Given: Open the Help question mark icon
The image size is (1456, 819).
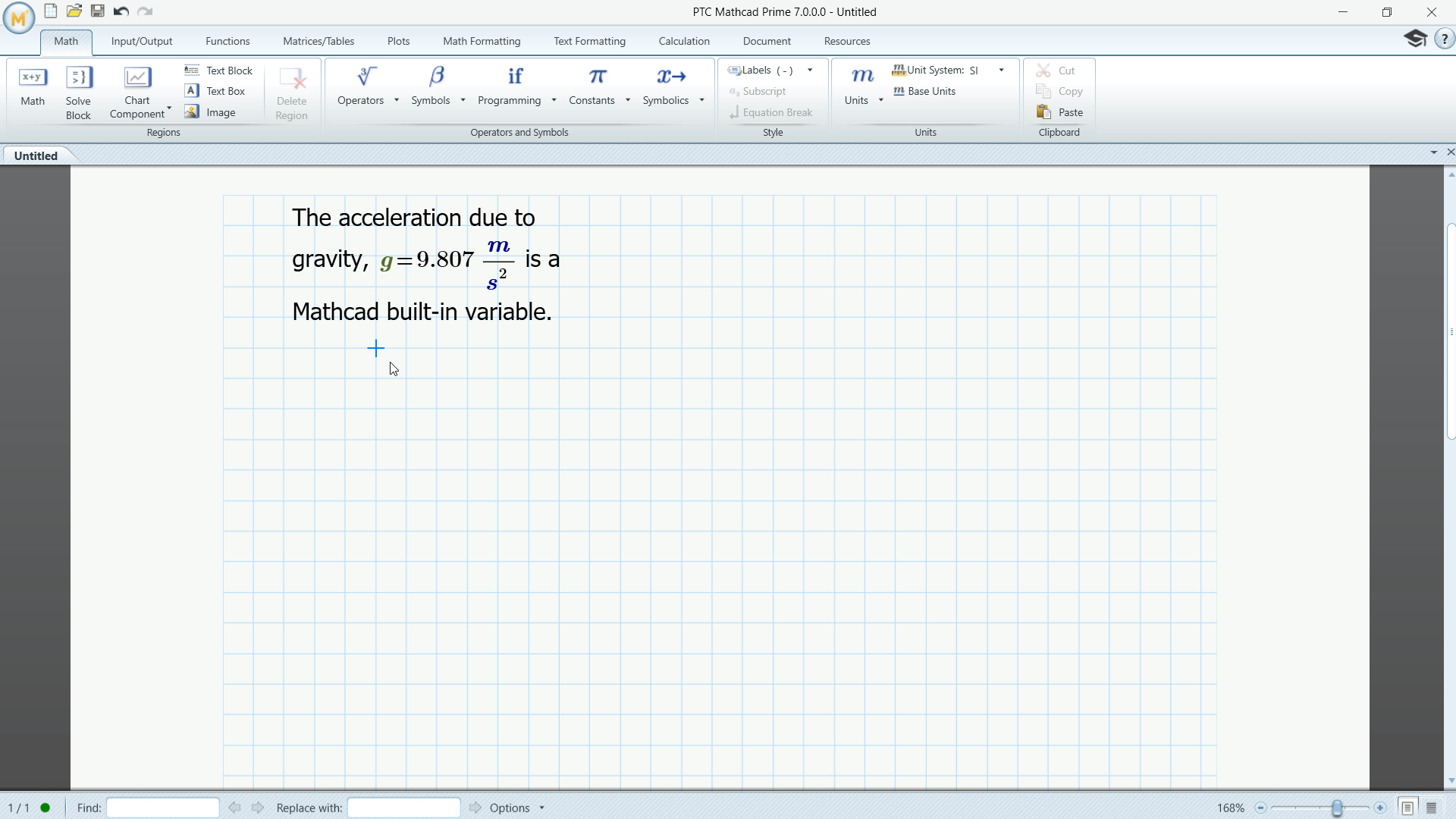Looking at the screenshot, I should point(1445,39).
